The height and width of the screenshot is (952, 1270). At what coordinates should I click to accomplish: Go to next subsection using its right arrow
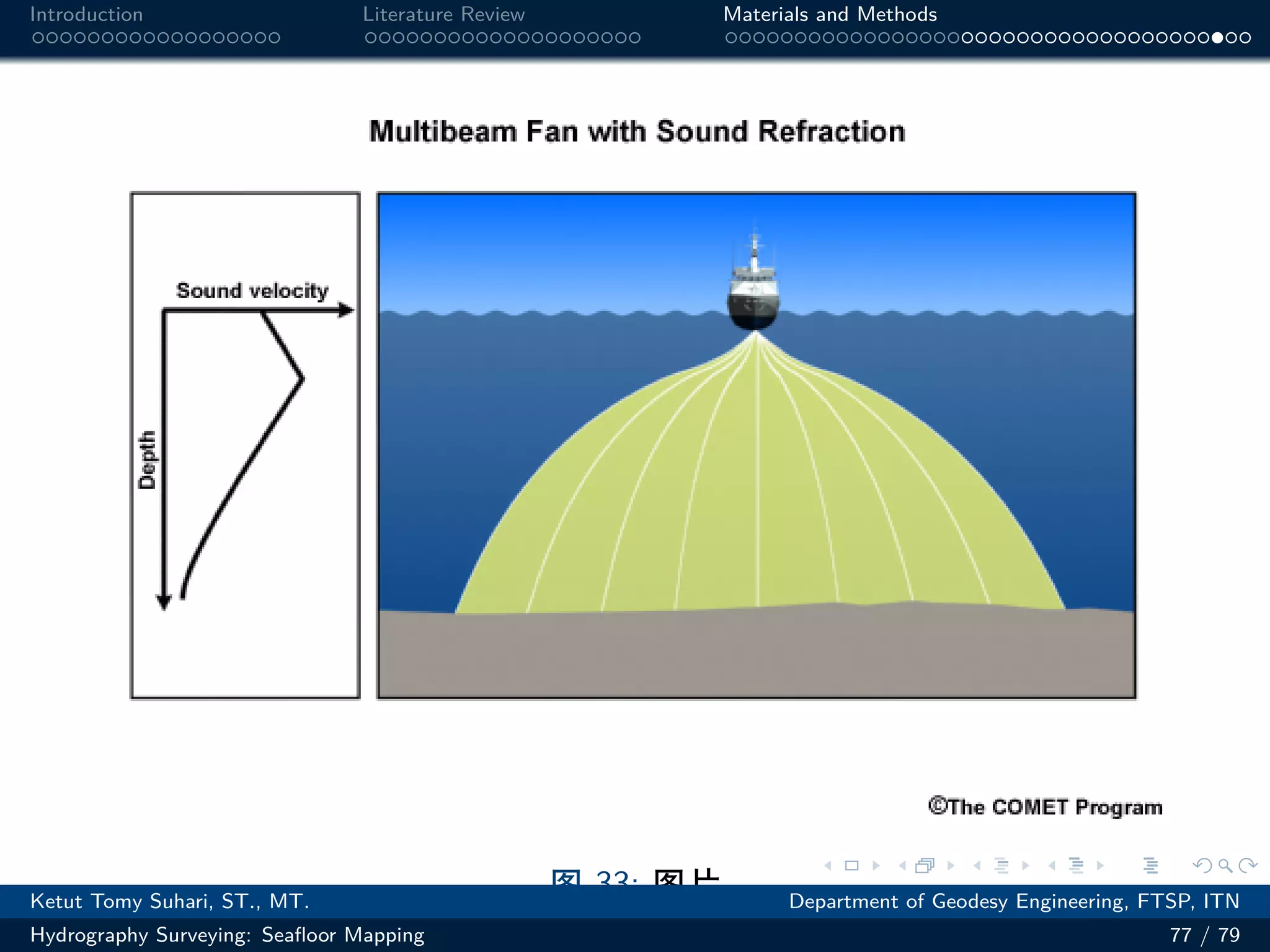point(1026,866)
